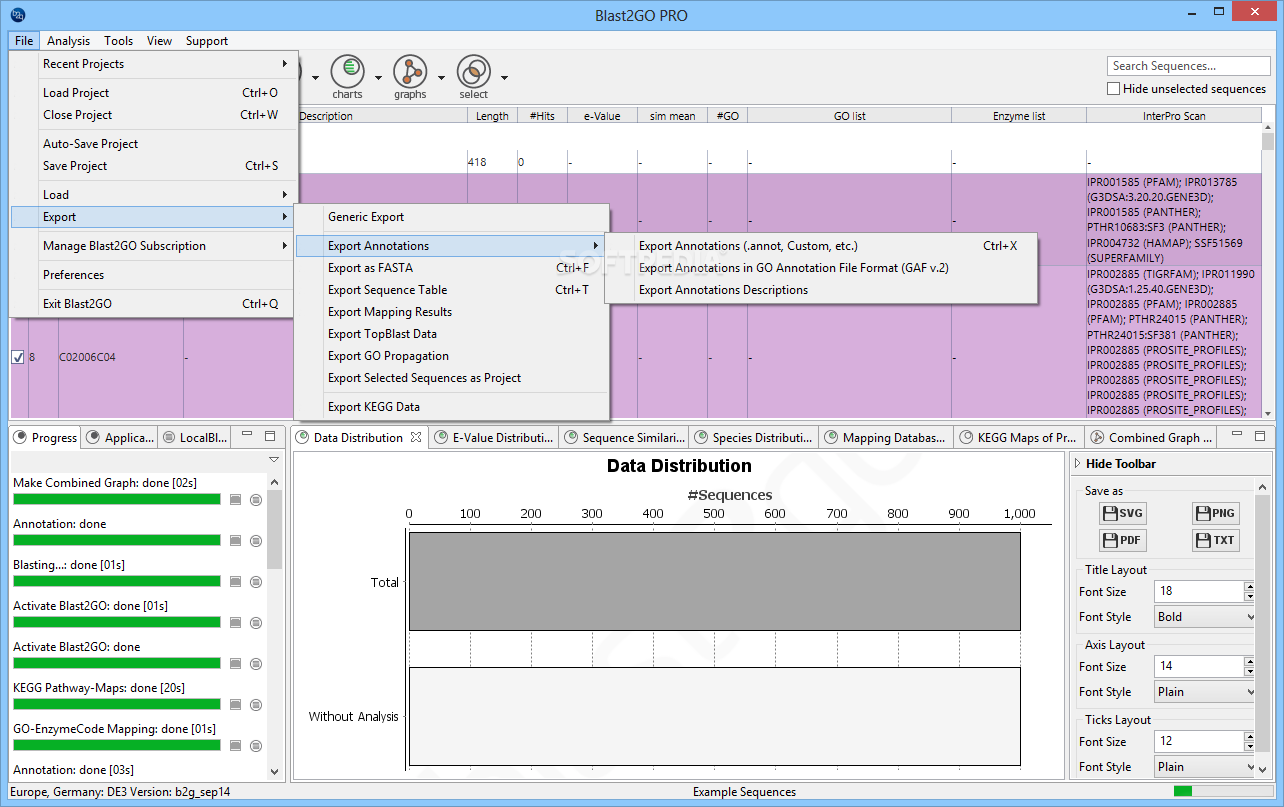Open the graphs dropdown arrow

pyautogui.click(x=441, y=77)
